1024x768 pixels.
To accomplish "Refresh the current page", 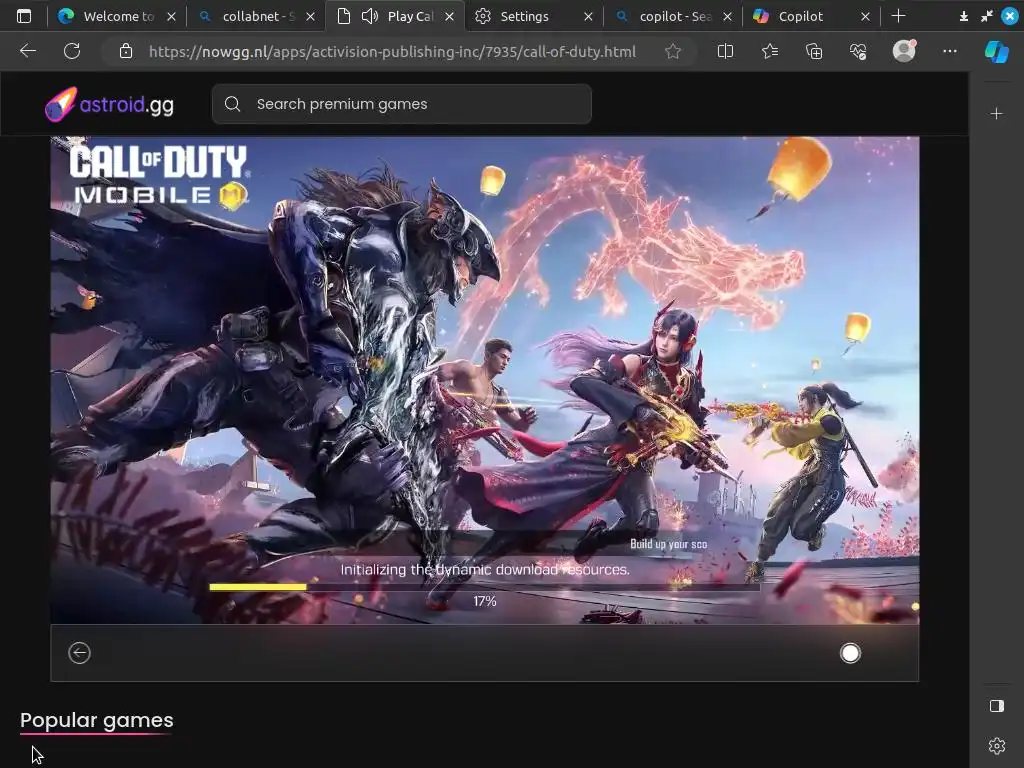I will pos(72,51).
